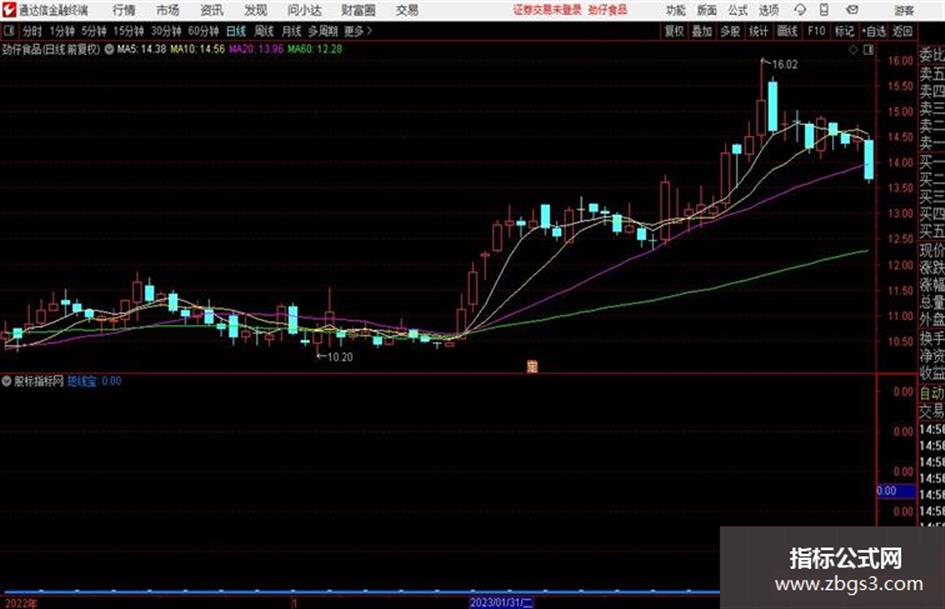Screen dimensions: 945x609
Task: Switch to the 月线 monthly tab
Action: (x=292, y=31)
